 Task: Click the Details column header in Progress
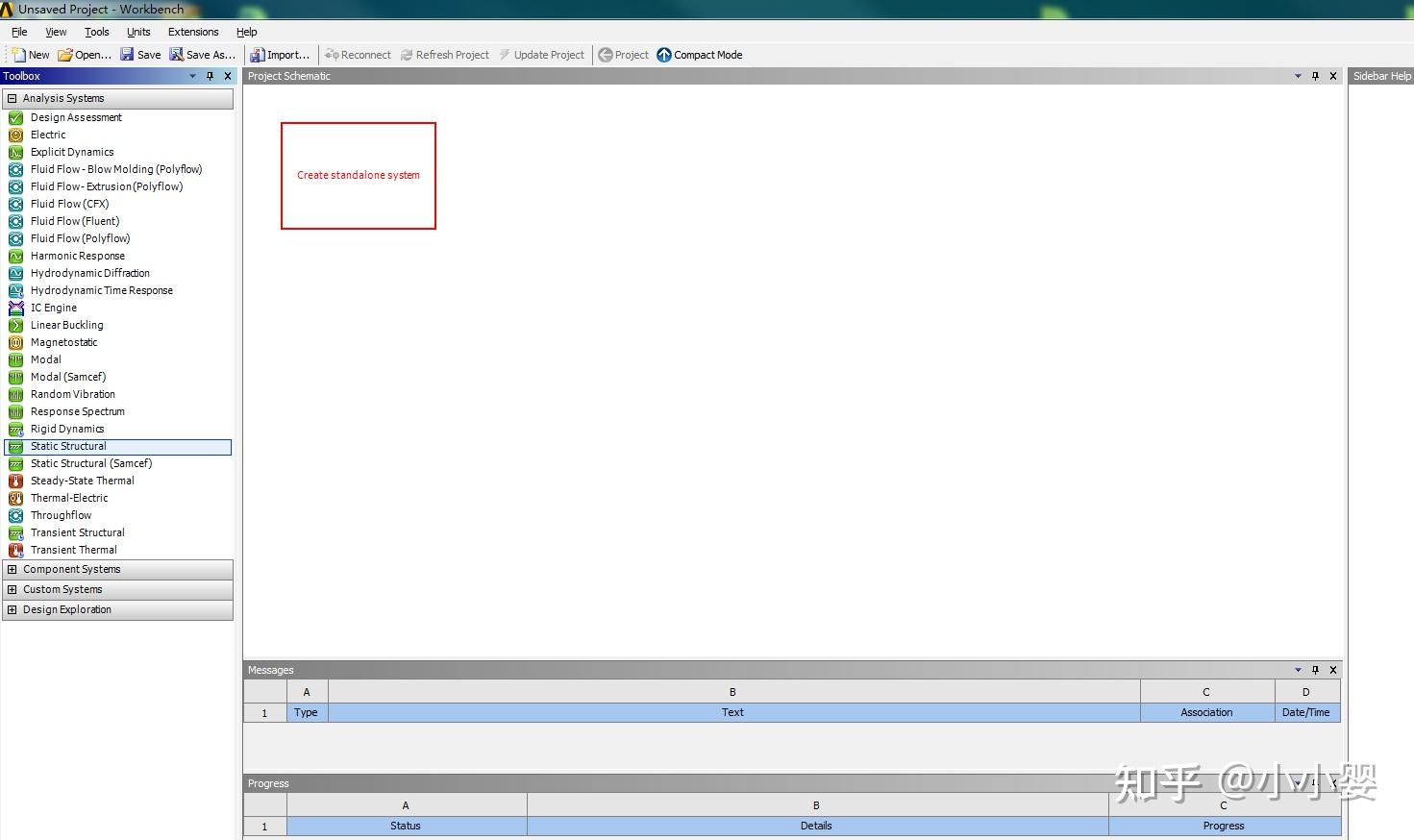[x=817, y=826]
